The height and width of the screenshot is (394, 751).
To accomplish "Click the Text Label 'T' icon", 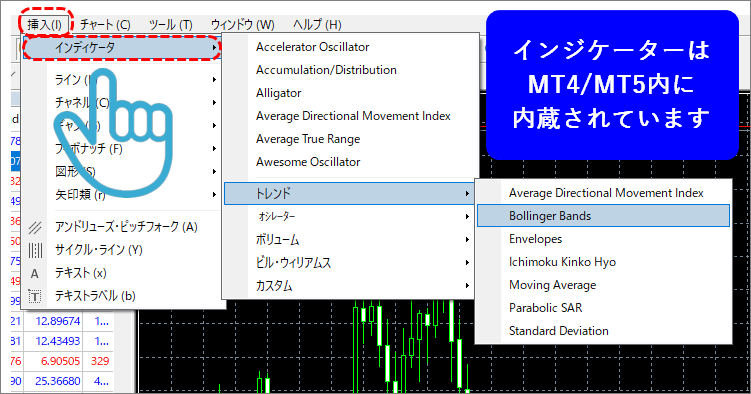I will [34, 296].
